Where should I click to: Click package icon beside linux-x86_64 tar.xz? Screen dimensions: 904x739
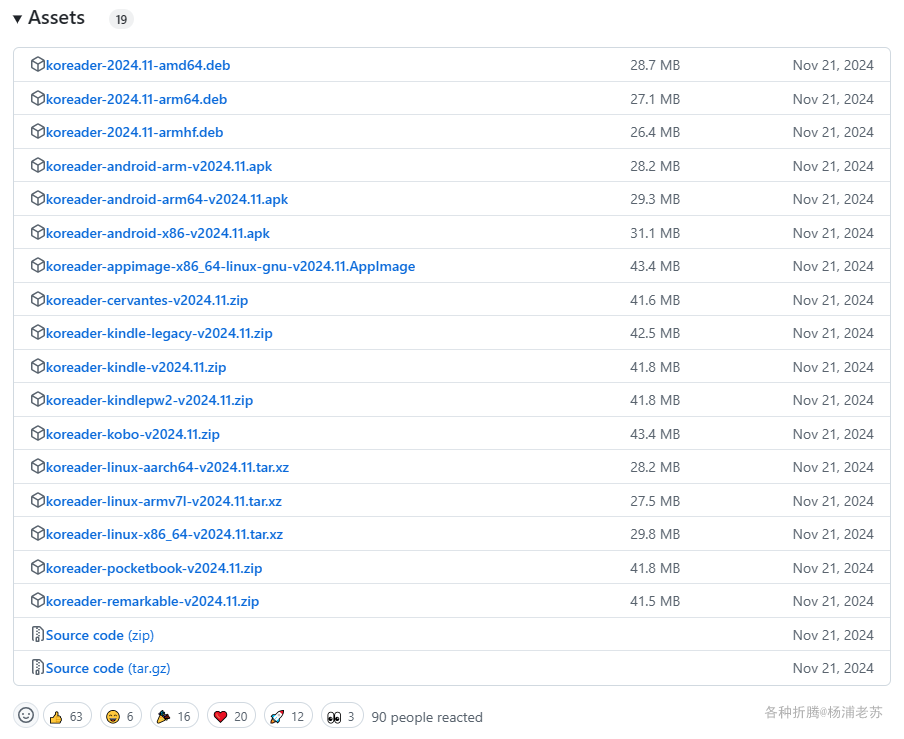37,533
